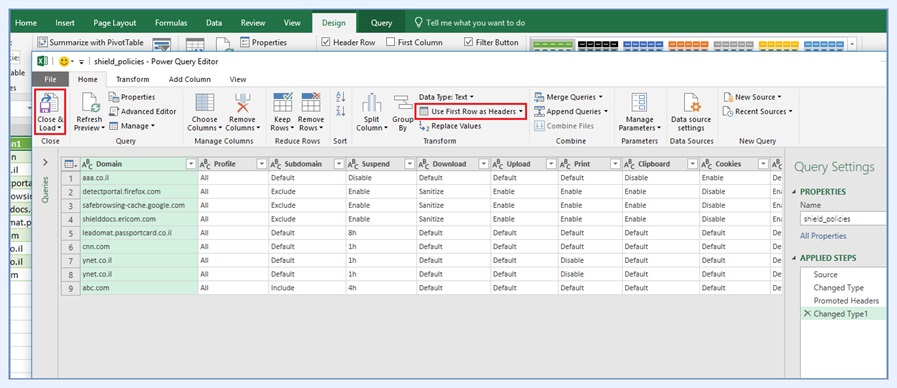897x388 pixels.
Task: Open the Subdomain column filter dropdown
Action: click(338, 164)
